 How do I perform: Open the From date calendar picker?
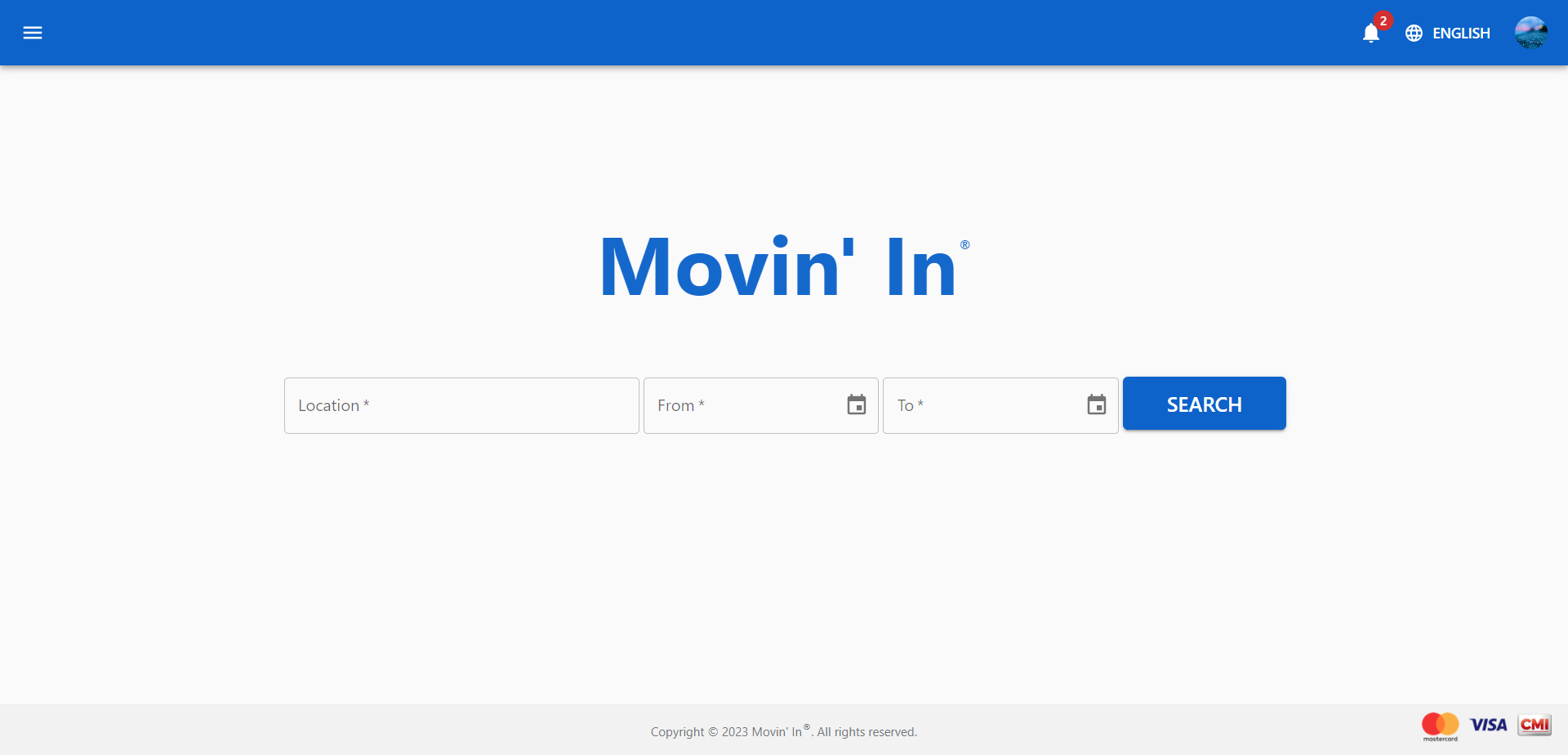[x=857, y=404]
